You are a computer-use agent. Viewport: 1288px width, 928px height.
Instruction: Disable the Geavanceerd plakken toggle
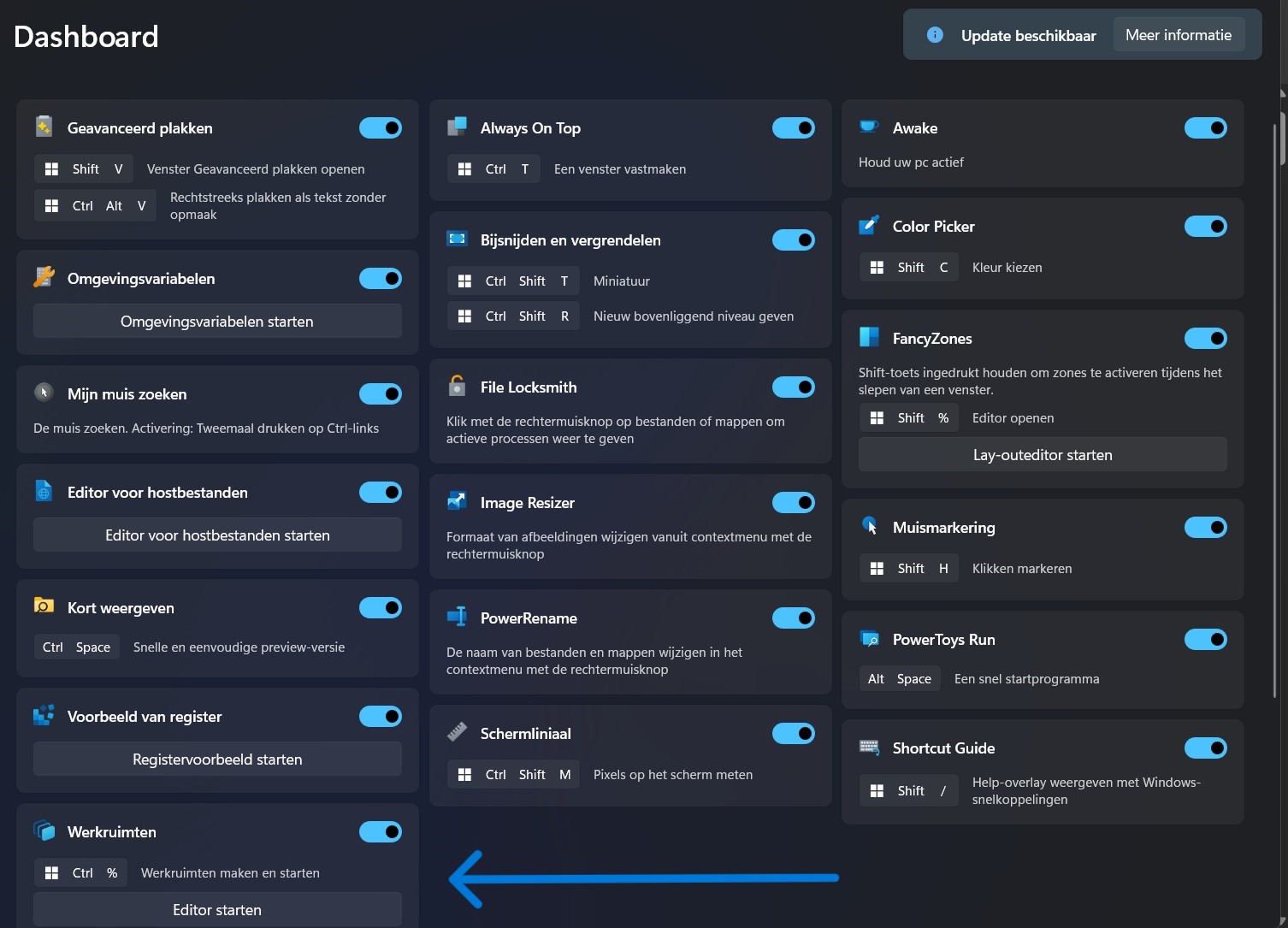[381, 127]
